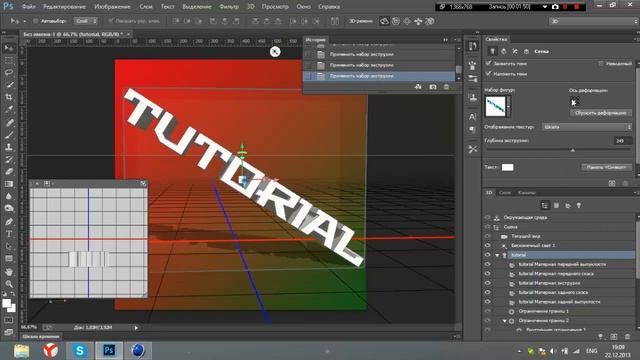Open the 3D workspace dropdown
This screenshot has width=640, height=360.
[x=594, y=21]
